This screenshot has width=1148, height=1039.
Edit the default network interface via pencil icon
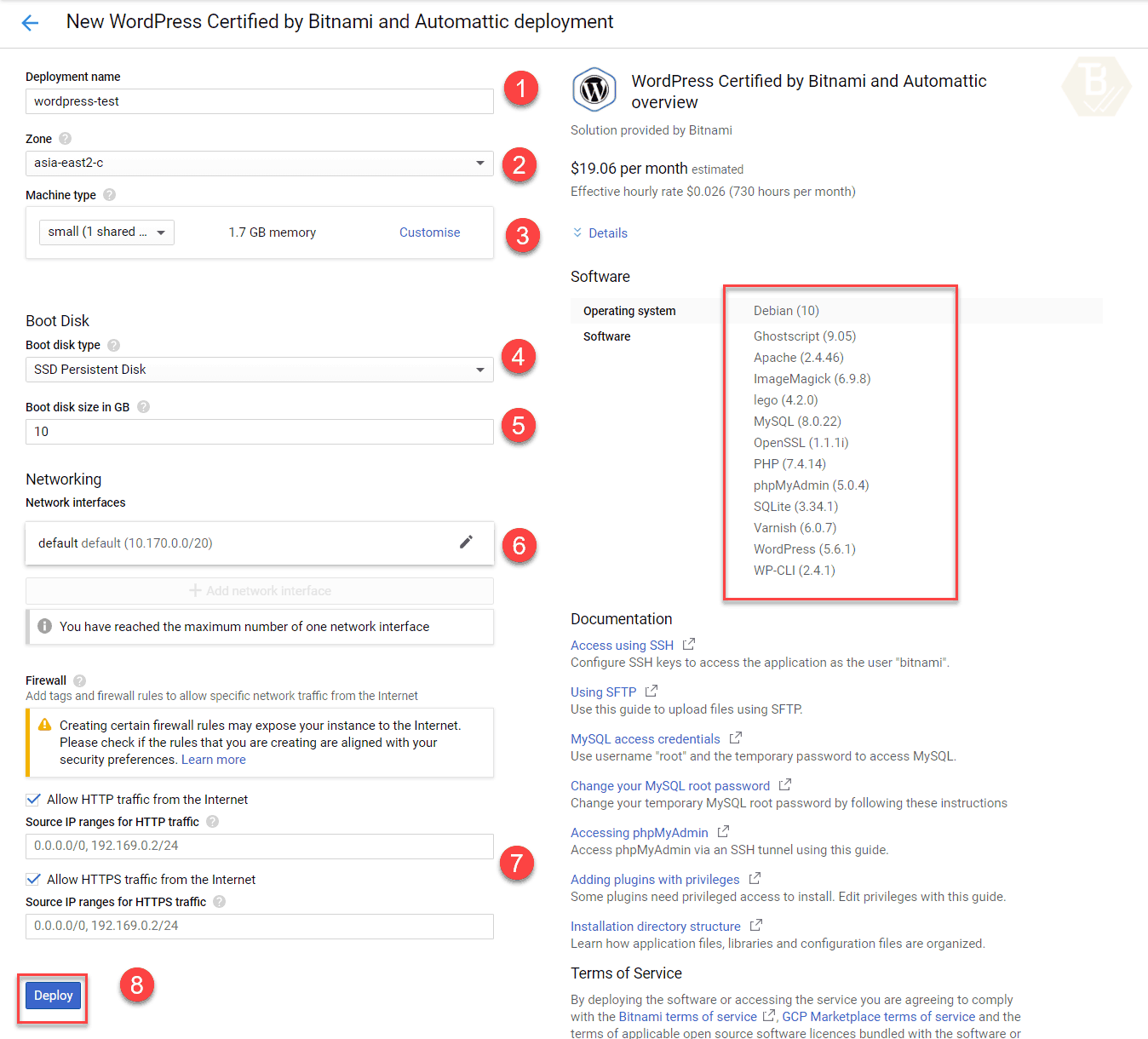click(466, 542)
